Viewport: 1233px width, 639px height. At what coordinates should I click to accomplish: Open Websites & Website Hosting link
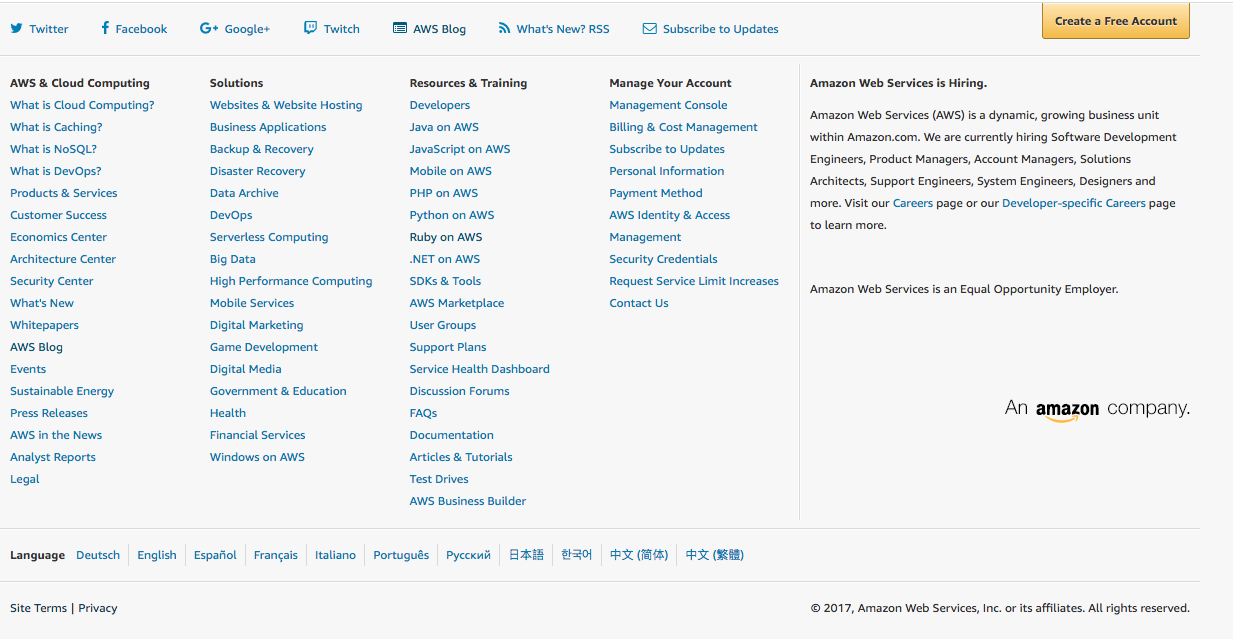pyautogui.click(x=286, y=105)
